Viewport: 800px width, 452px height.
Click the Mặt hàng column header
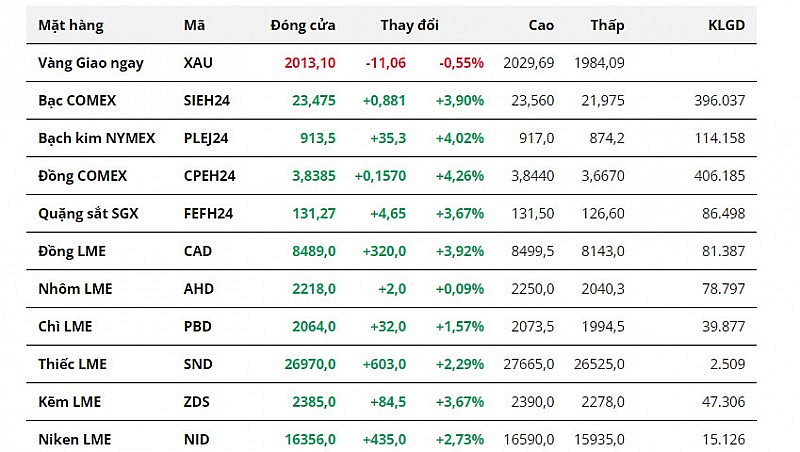click(x=70, y=25)
